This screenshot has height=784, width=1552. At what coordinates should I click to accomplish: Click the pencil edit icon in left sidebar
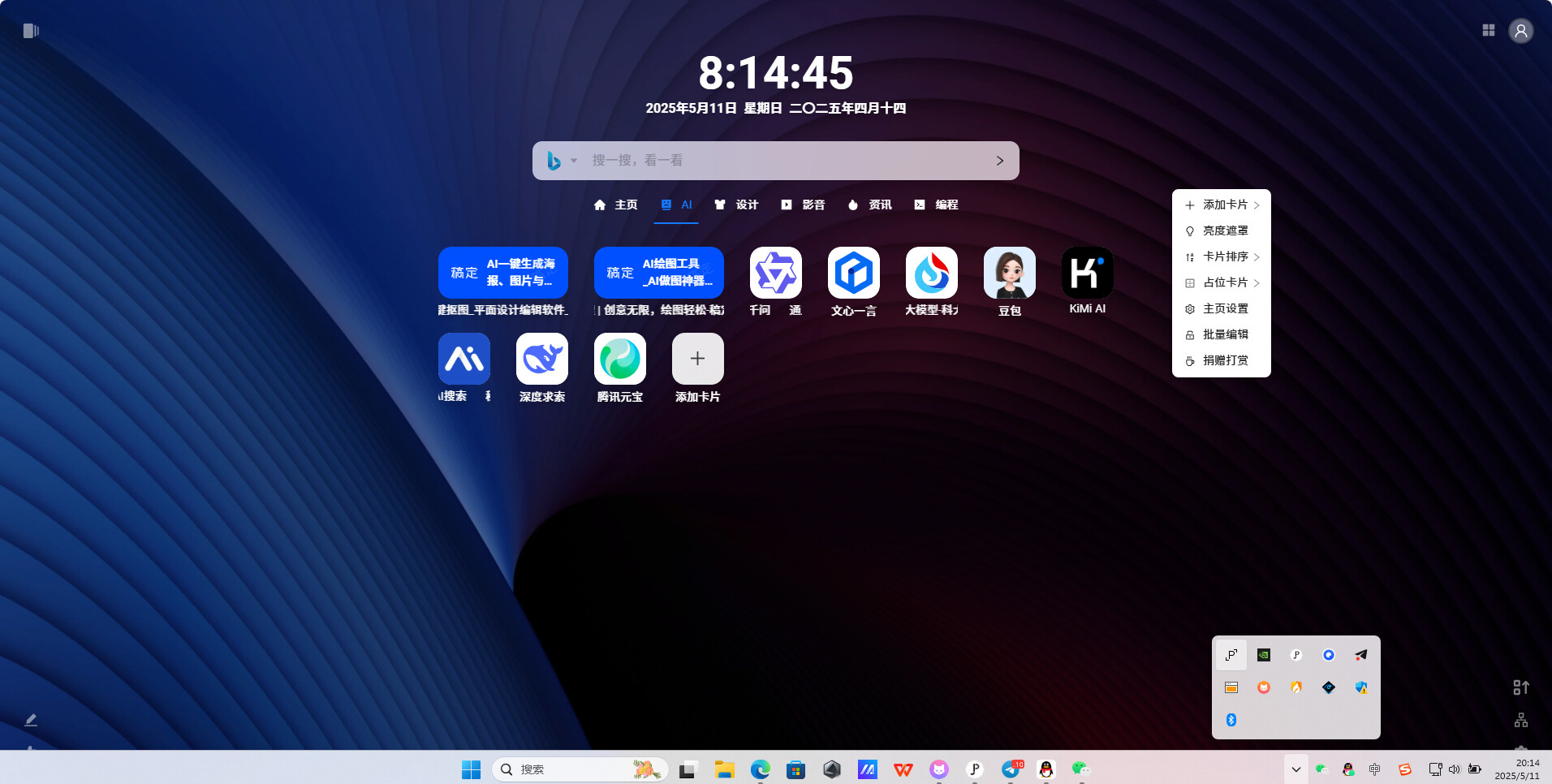point(31,720)
